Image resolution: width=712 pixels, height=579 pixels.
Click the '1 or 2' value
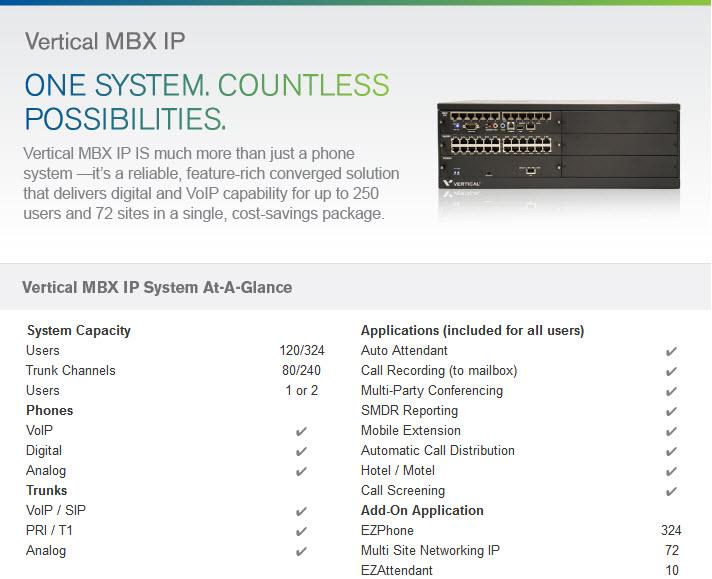[x=302, y=391]
